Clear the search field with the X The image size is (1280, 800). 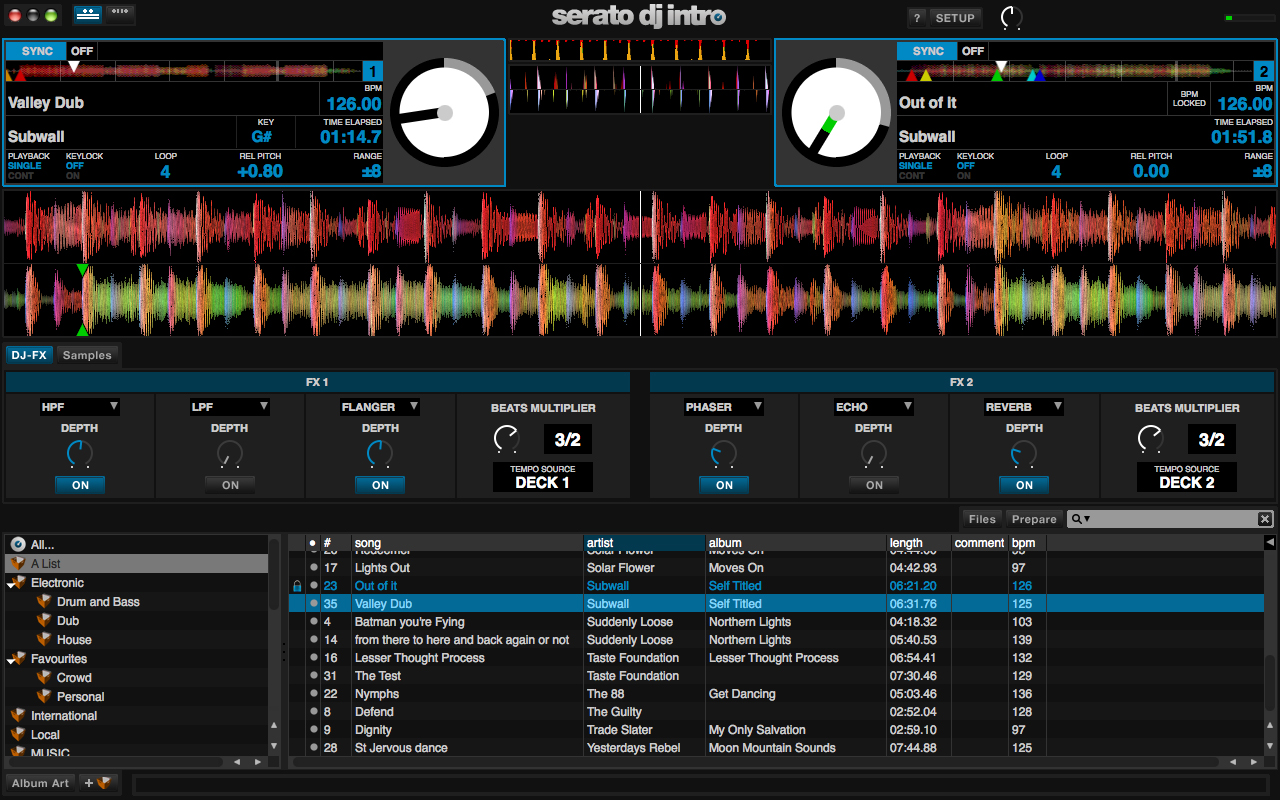(x=1265, y=518)
